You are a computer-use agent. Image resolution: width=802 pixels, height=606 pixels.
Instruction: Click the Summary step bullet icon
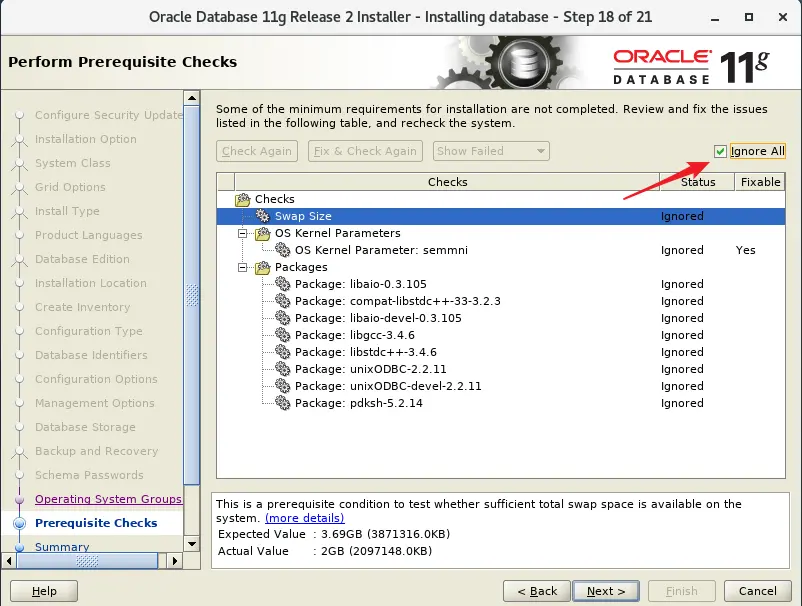click(x=19, y=547)
